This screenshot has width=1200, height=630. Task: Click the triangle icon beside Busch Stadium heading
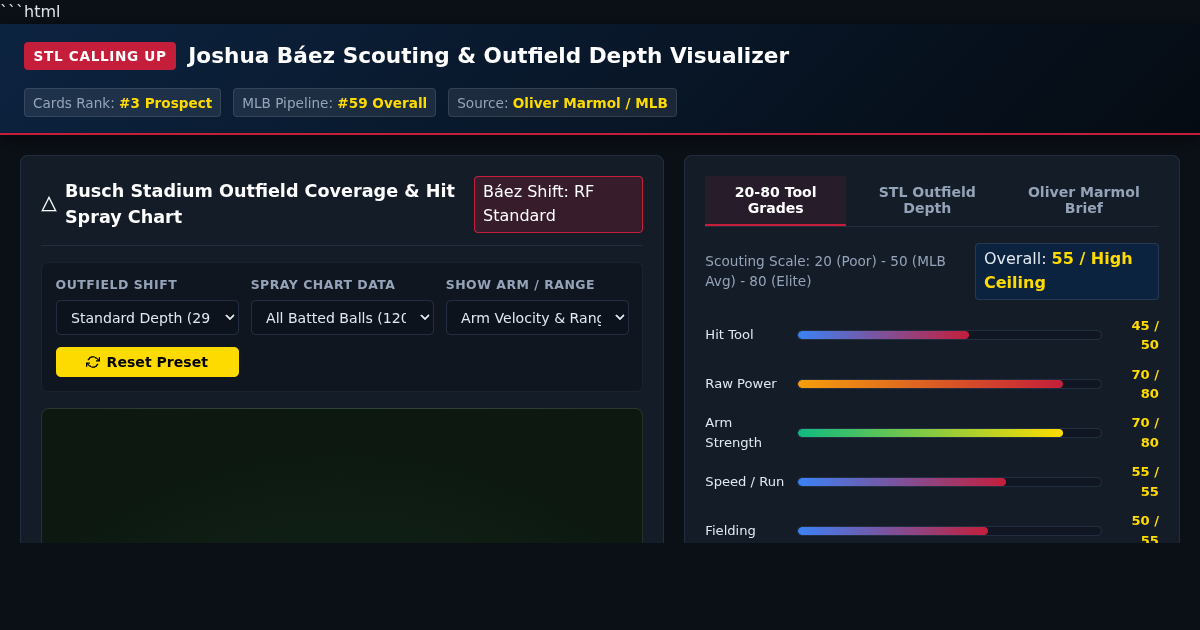coord(49,204)
